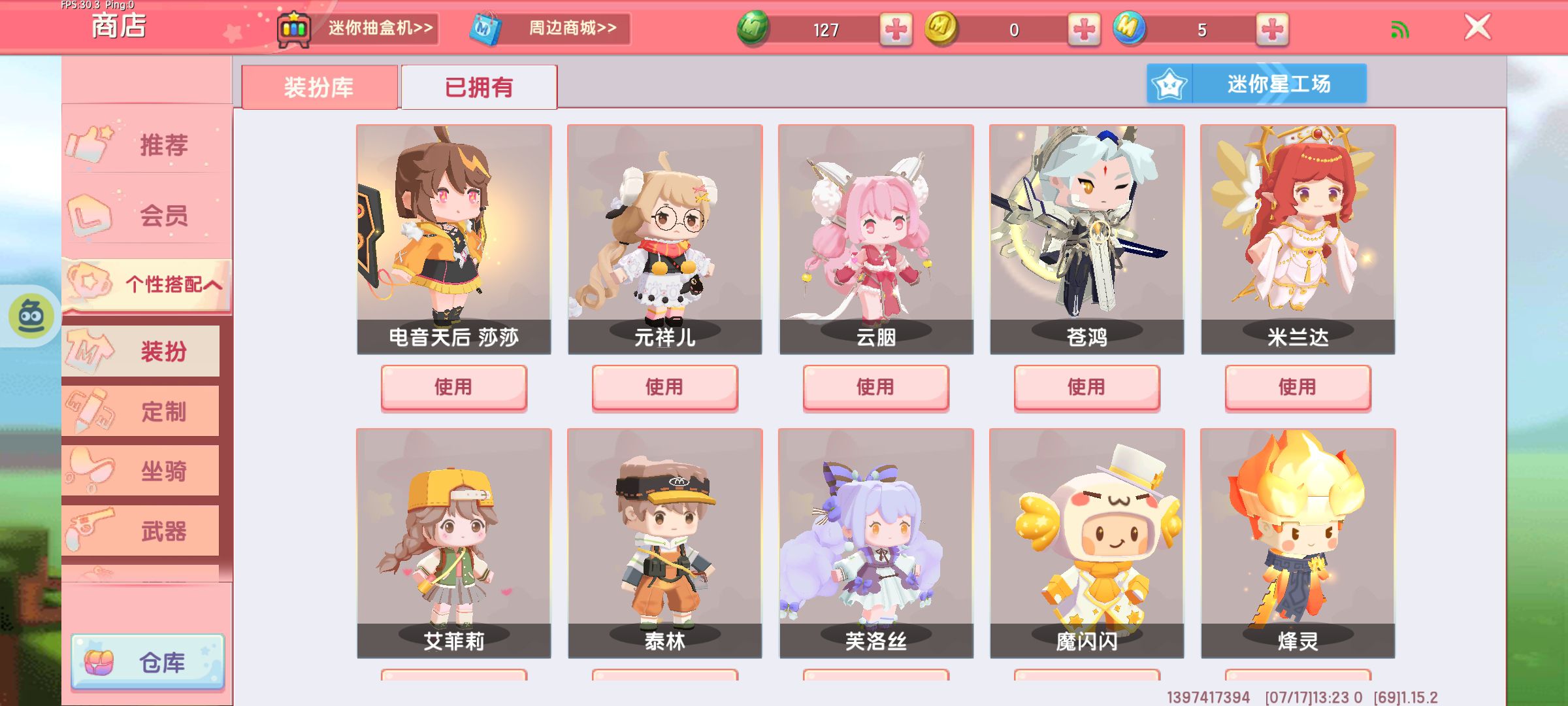The image size is (1568, 706).
Task: Open the round face assistant icon
Action: pyautogui.click(x=31, y=316)
